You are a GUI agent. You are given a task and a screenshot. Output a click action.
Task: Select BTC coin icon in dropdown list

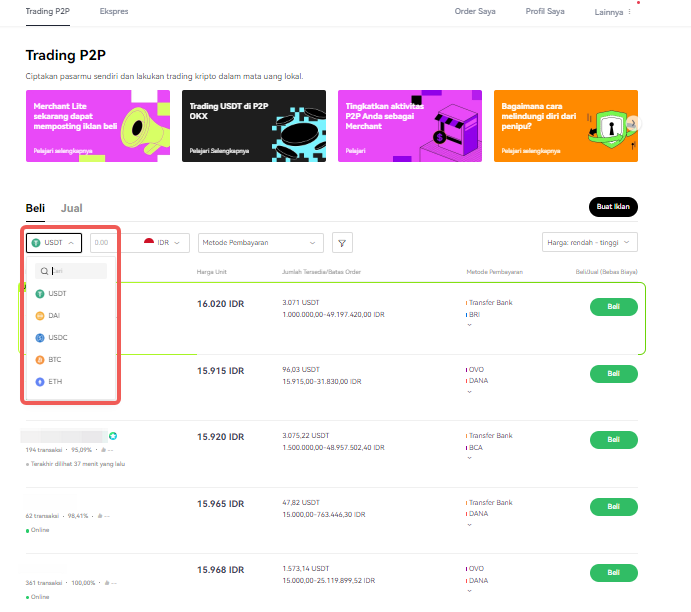pyautogui.click(x=40, y=360)
